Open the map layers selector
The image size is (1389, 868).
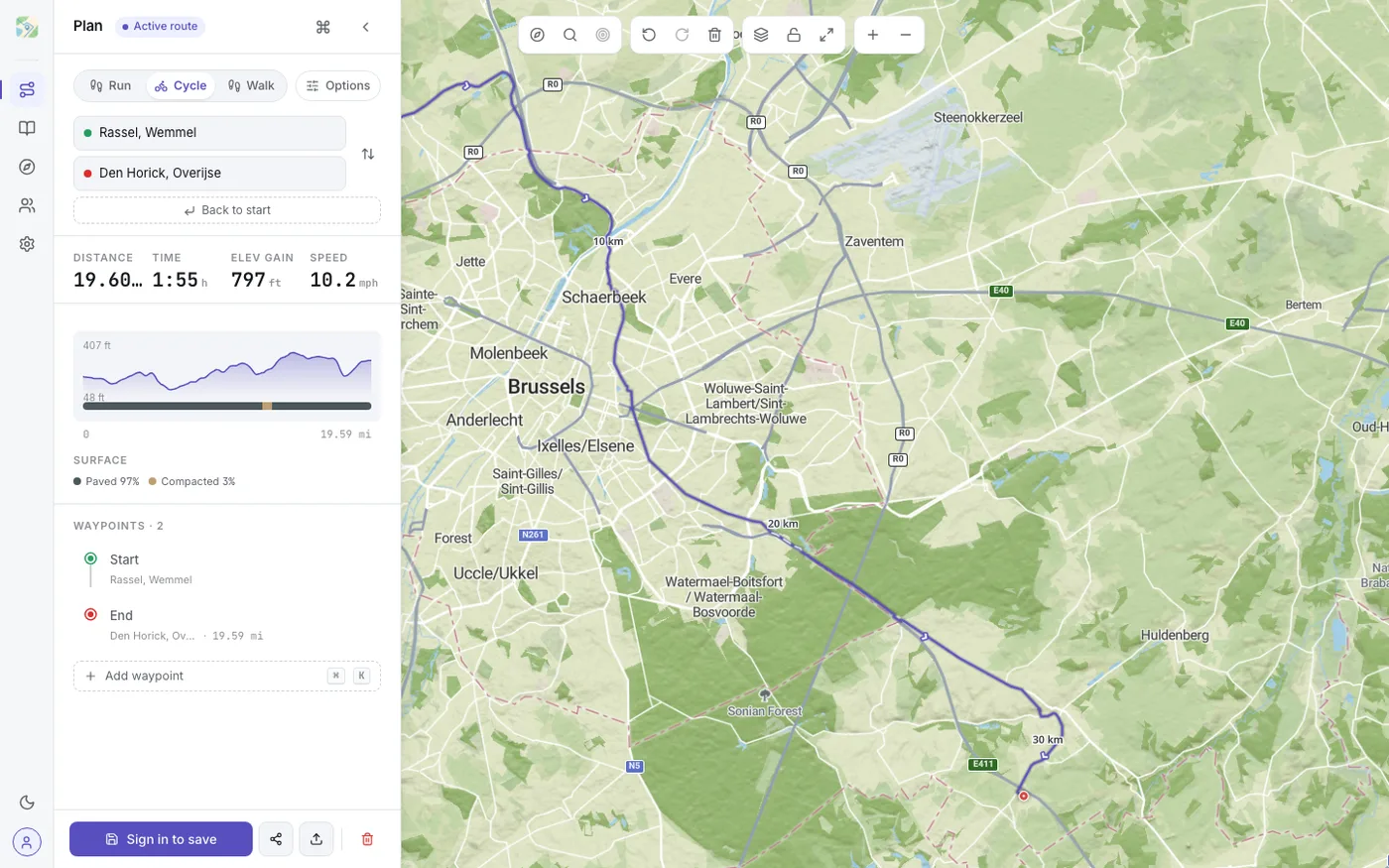coord(761,35)
